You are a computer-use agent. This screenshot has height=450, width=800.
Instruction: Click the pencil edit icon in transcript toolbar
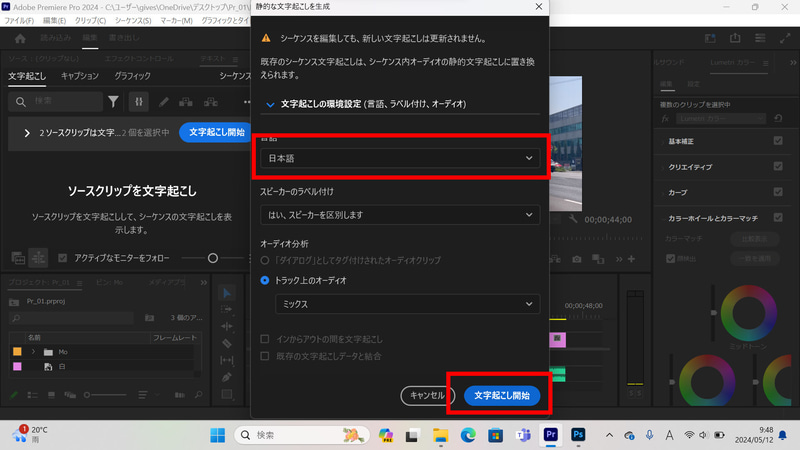pyautogui.click(x=163, y=102)
